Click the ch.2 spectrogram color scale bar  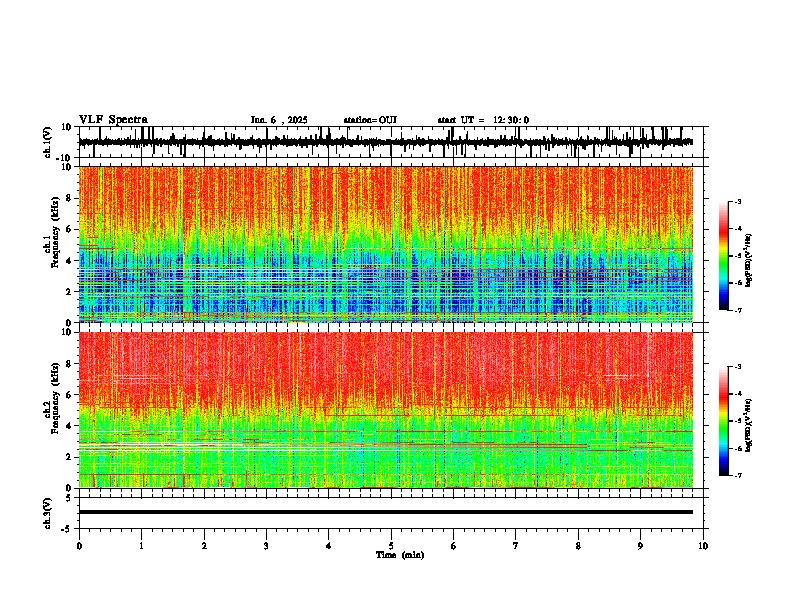coord(724,421)
